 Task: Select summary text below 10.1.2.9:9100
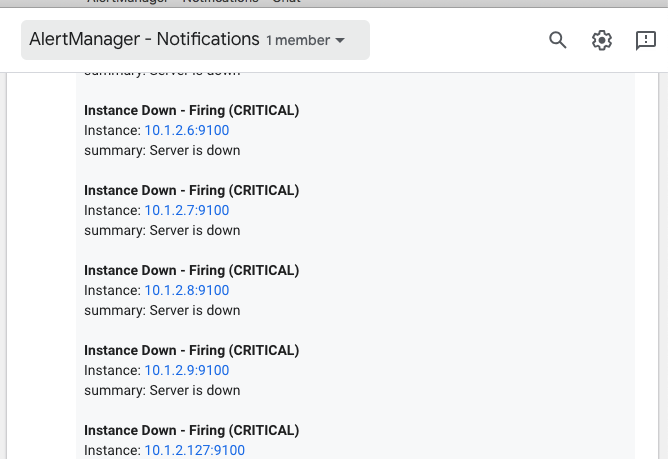[x=162, y=390]
